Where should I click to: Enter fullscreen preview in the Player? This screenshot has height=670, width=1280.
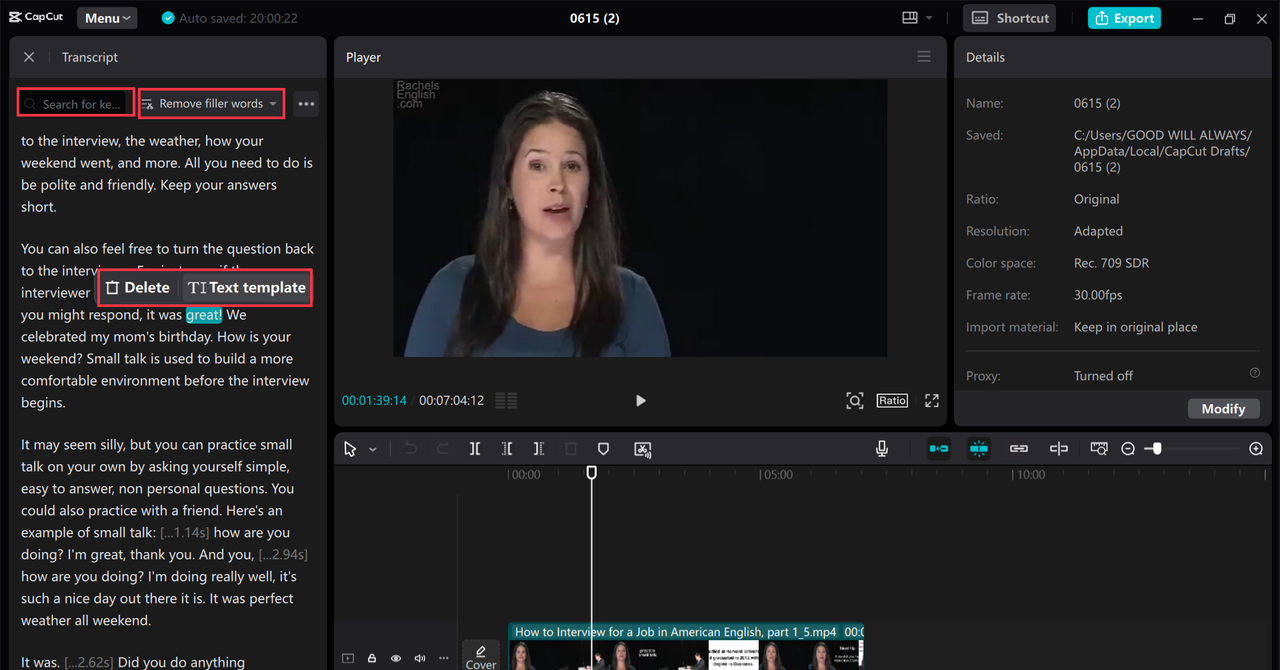[932, 400]
